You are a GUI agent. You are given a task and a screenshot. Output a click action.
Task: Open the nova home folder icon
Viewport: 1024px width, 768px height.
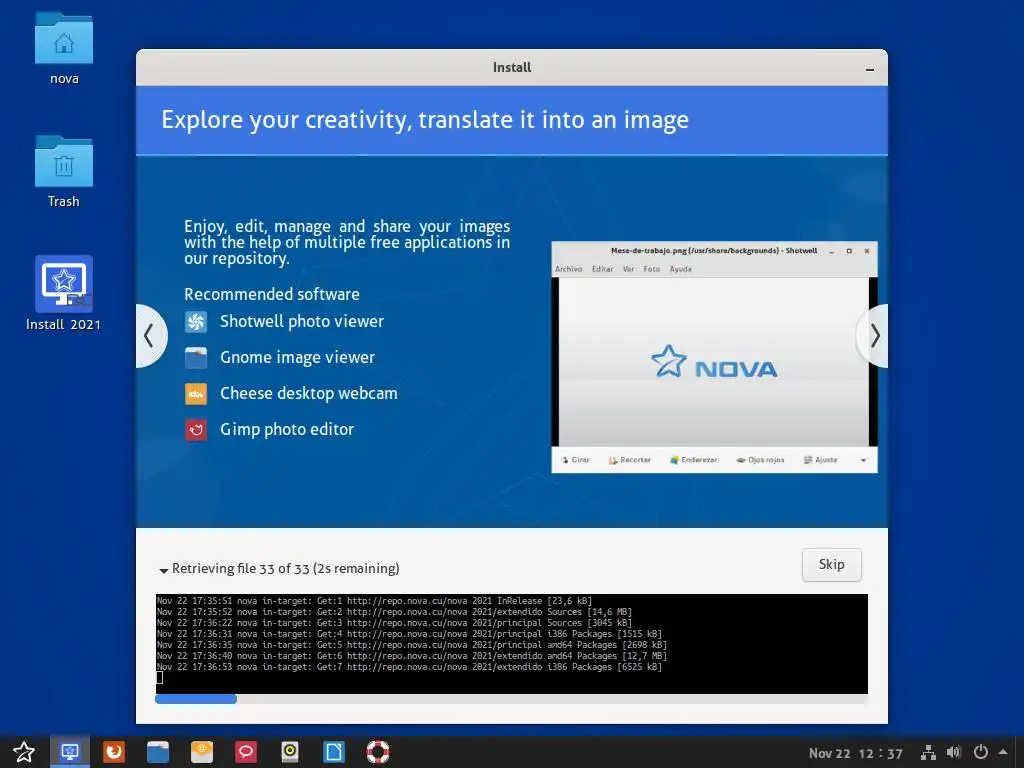click(x=63, y=40)
